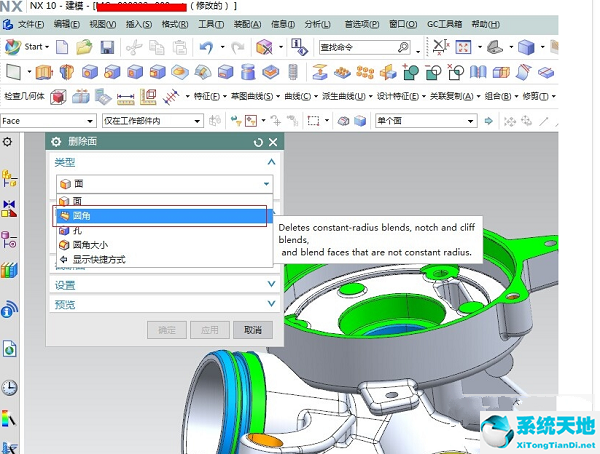Viewport: 600px width, 454px height.
Task: Click the rectangle selection mode icon
Action: pos(313,121)
